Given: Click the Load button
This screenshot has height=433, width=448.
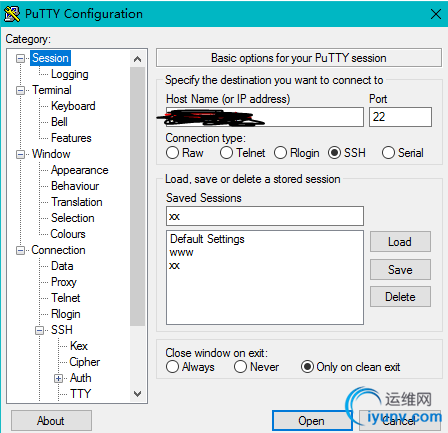Looking at the screenshot, I should (400, 242).
